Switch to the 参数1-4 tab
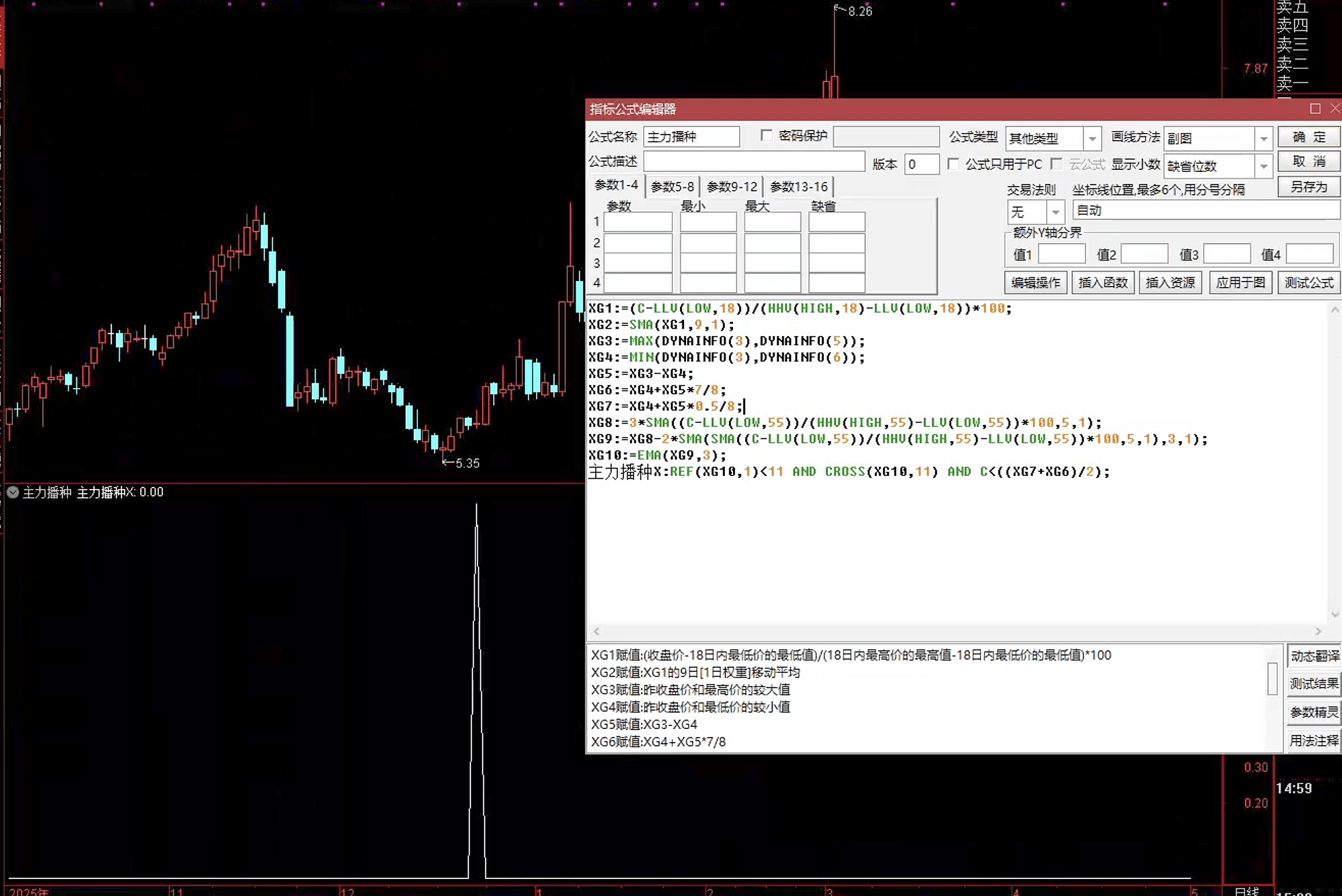The width and height of the screenshot is (1342, 896). pyautogui.click(x=616, y=185)
